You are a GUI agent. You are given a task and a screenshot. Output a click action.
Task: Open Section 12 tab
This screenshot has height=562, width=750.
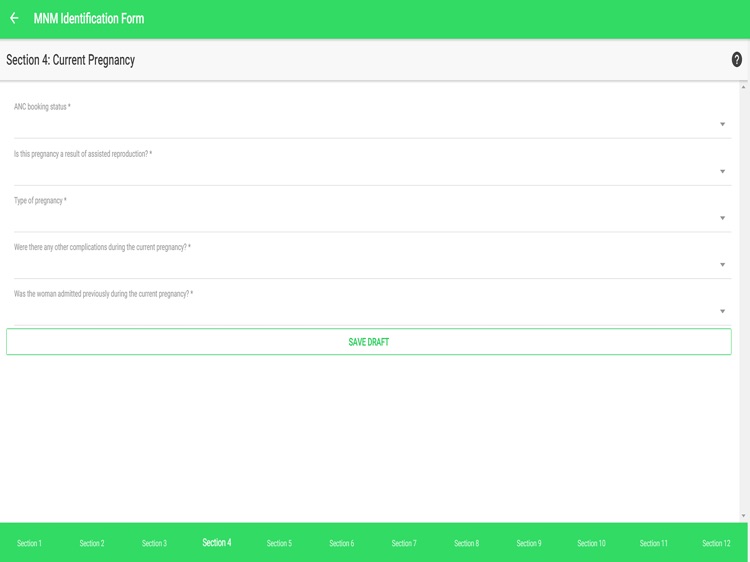(x=716, y=543)
